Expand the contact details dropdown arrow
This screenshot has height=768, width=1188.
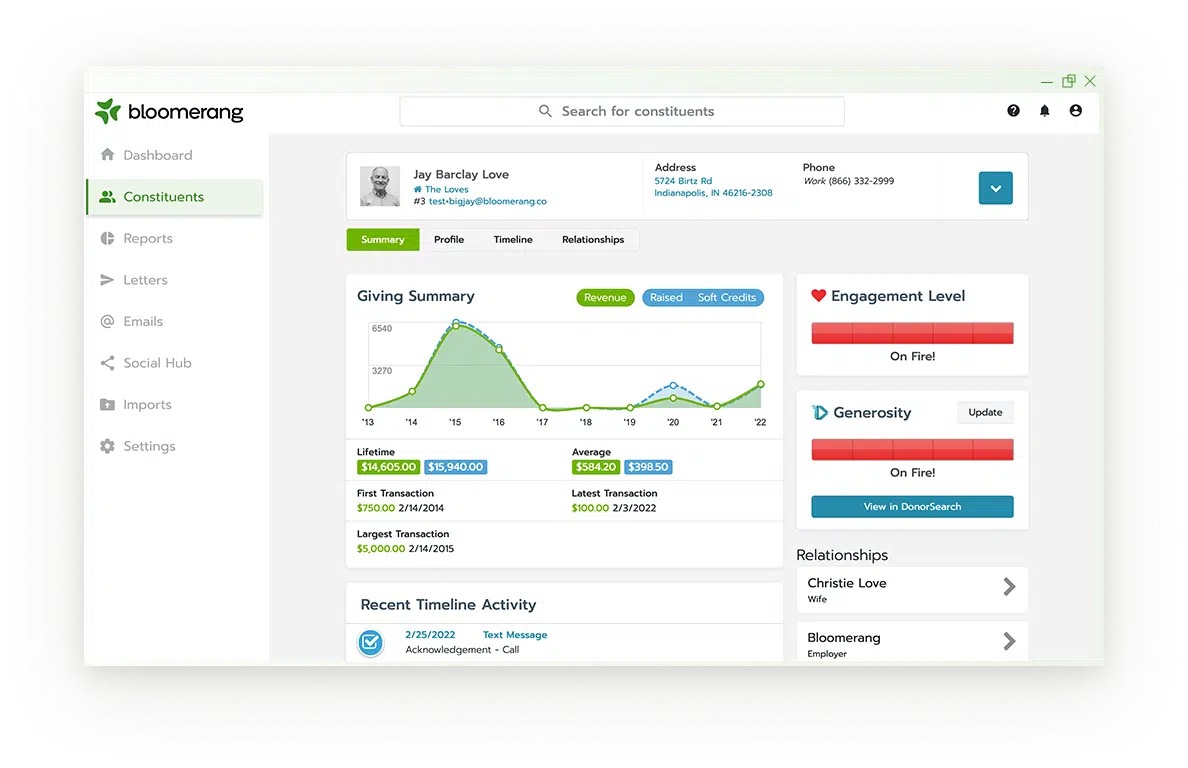(x=995, y=187)
